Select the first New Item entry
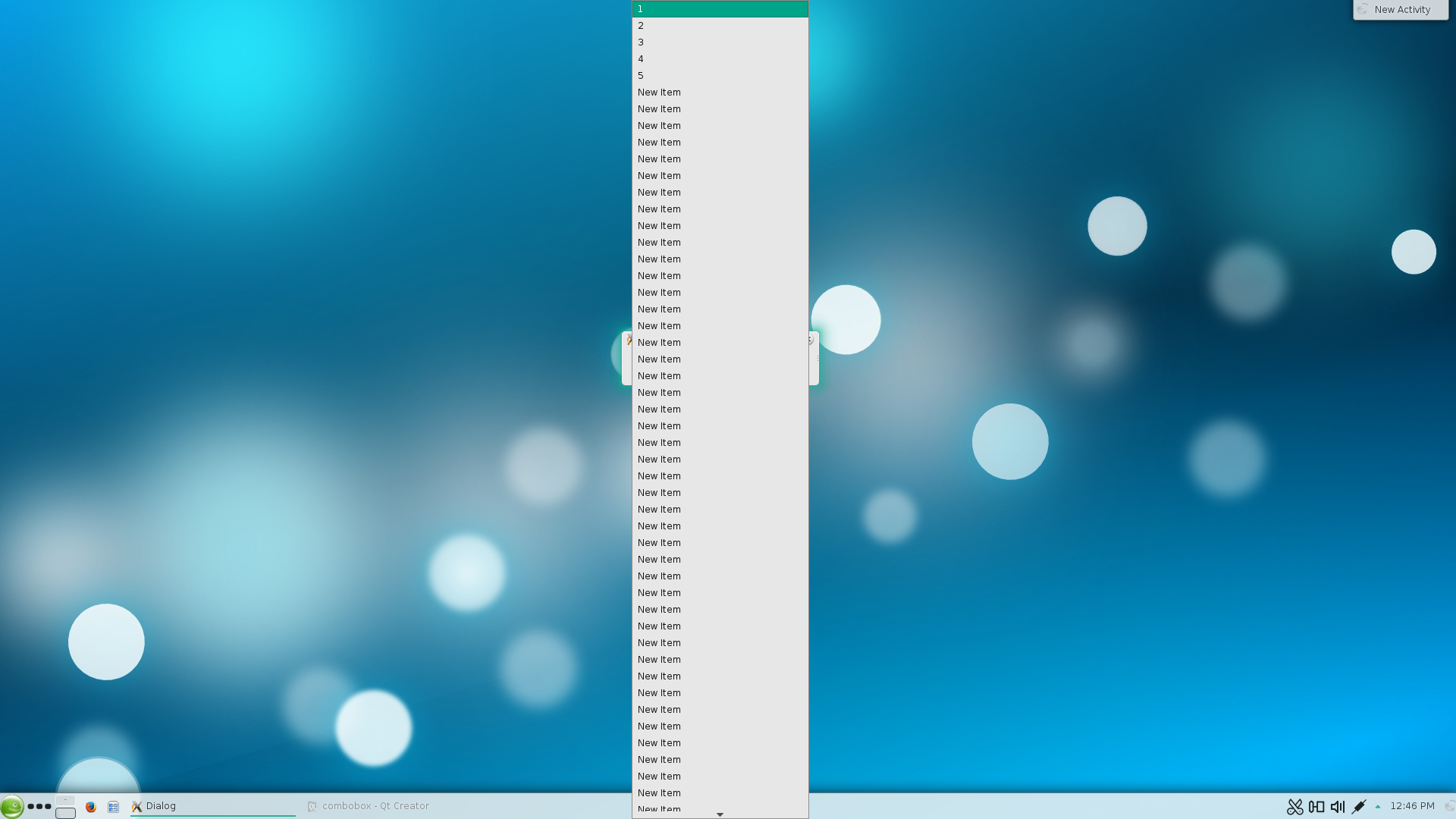Viewport: 1456px width, 819px height. pyautogui.click(x=720, y=93)
